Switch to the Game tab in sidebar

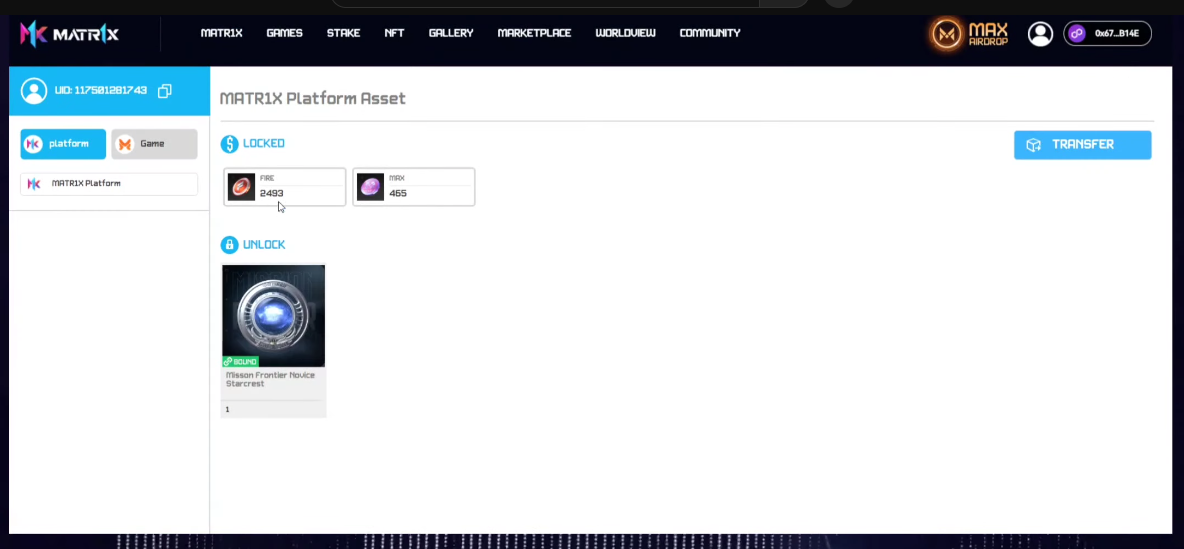tap(154, 143)
